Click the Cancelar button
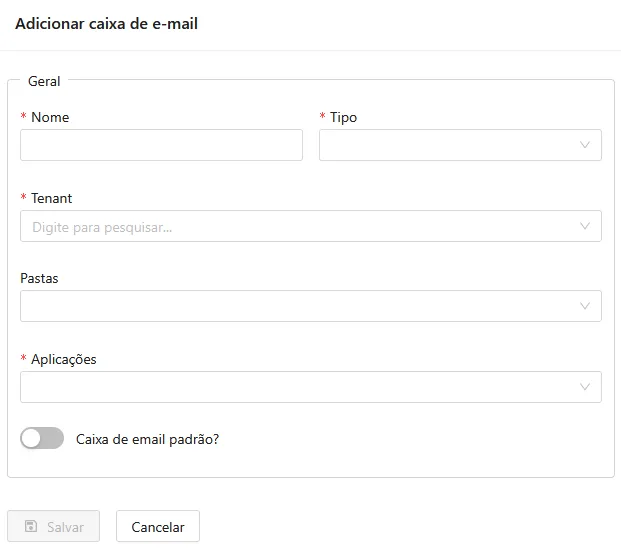The image size is (621, 558). point(158,526)
